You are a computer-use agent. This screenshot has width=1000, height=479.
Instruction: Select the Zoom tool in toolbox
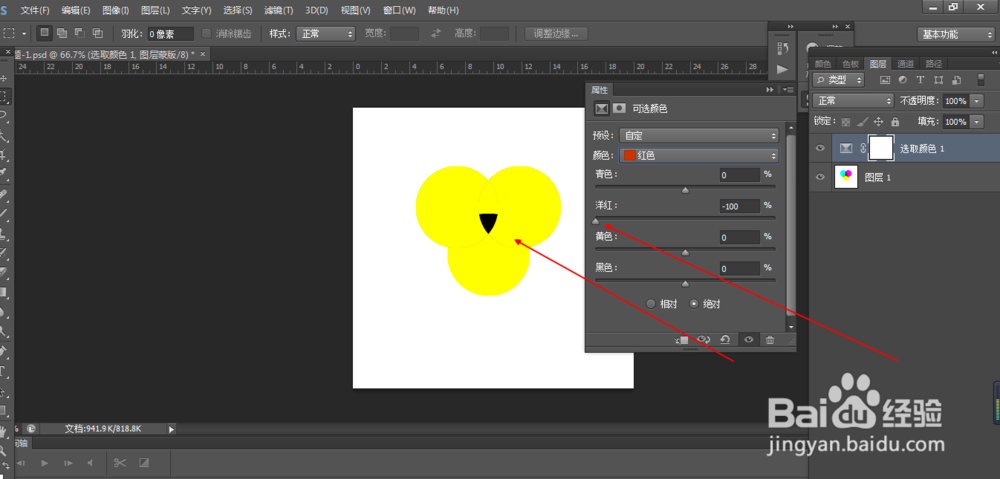click(x=4, y=450)
